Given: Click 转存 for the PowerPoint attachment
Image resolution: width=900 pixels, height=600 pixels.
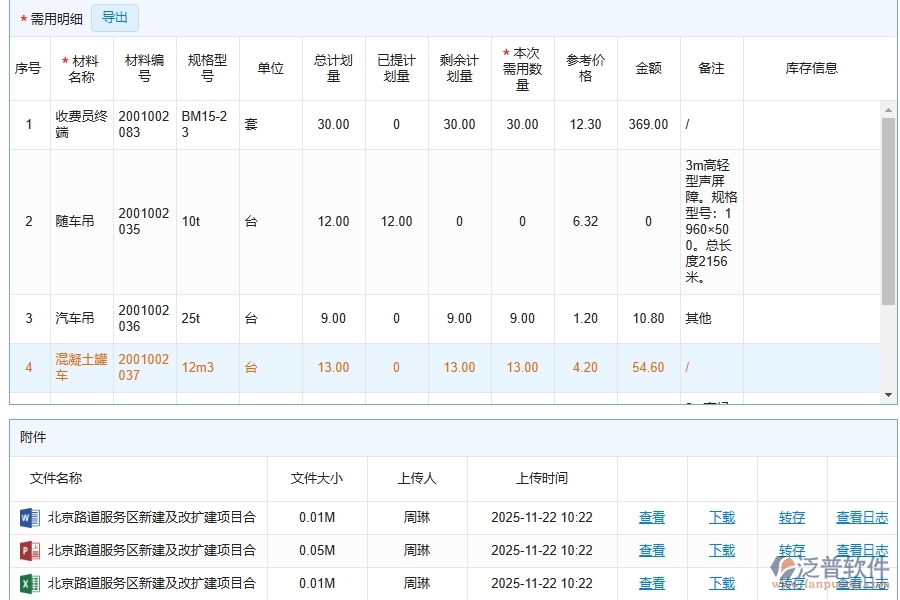Looking at the screenshot, I should (792, 551).
